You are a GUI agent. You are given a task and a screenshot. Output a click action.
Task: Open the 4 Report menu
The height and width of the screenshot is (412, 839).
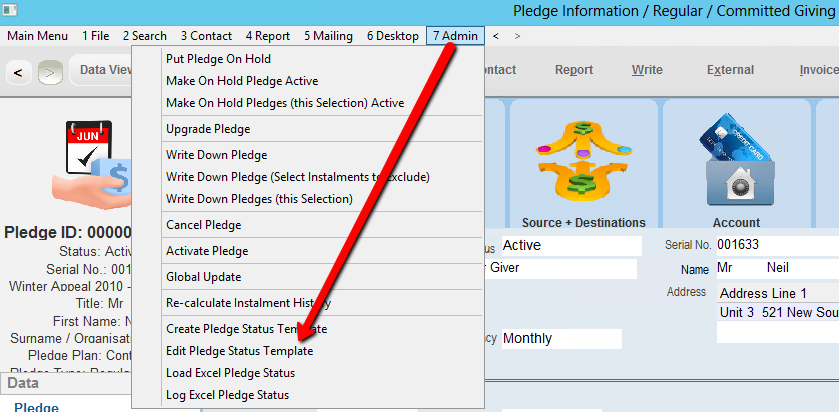click(268, 36)
